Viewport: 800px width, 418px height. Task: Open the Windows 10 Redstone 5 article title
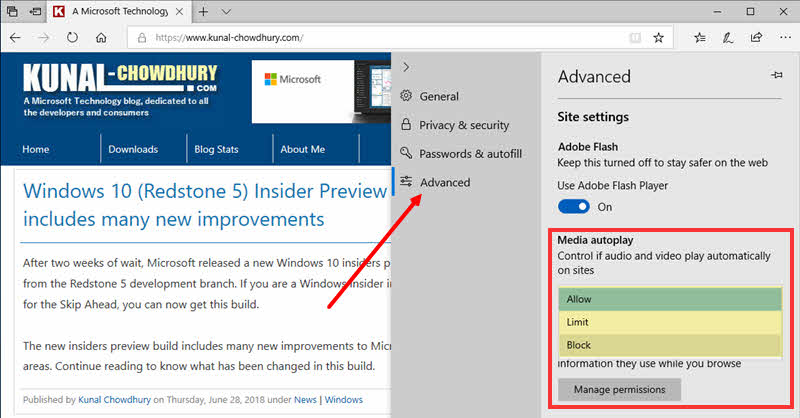point(205,205)
